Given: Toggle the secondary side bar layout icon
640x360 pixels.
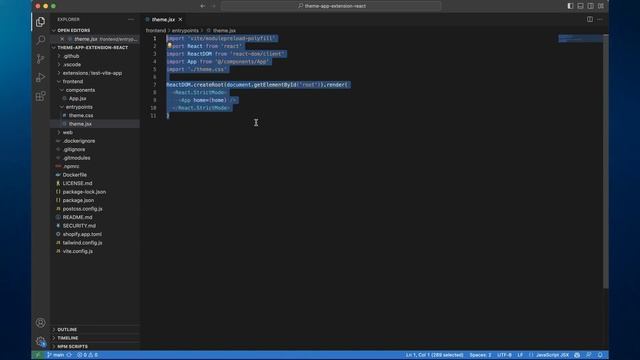Looking at the screenshot, I should point(591,6).
